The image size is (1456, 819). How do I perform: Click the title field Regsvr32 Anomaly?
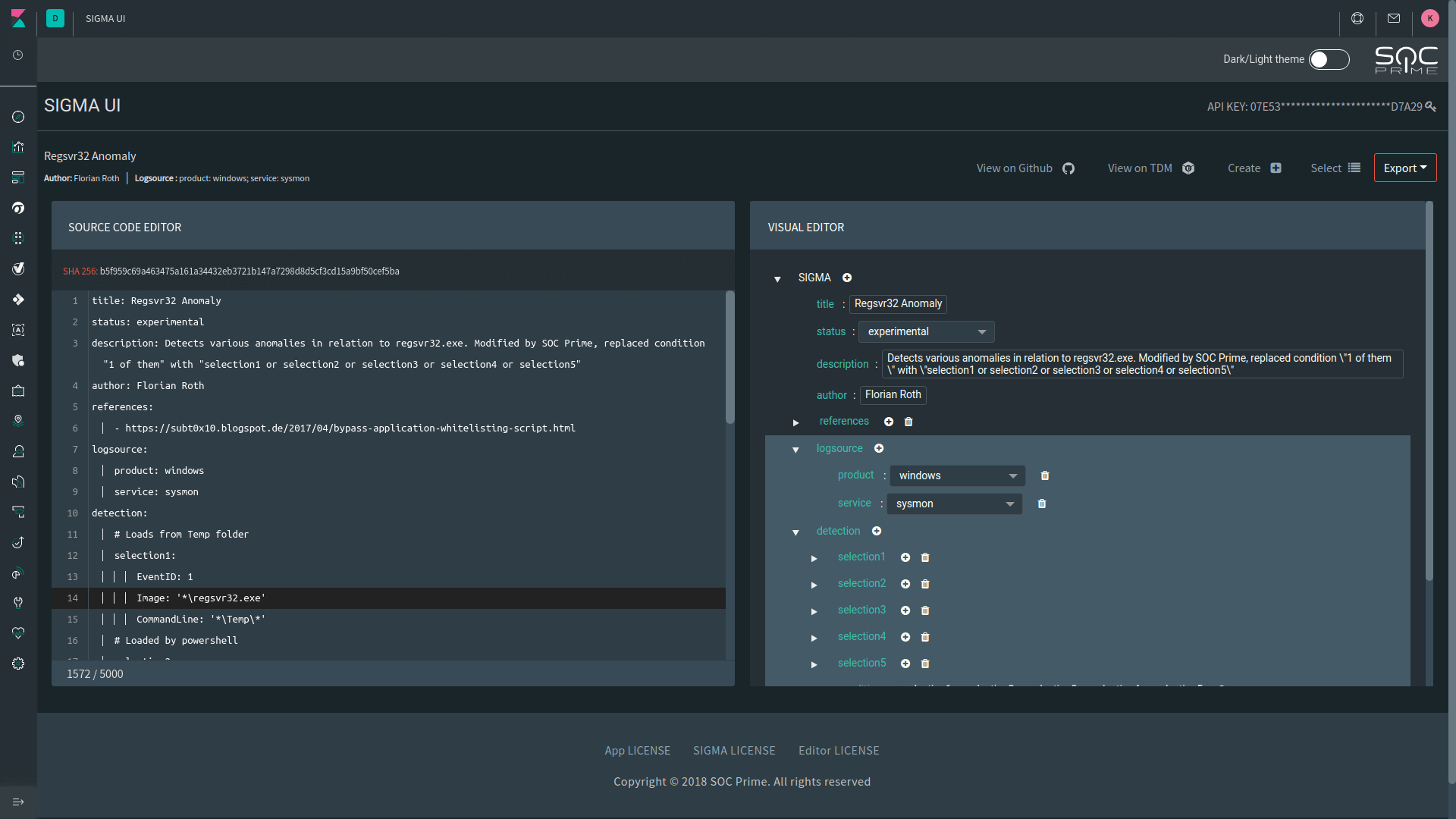[898, 303]
